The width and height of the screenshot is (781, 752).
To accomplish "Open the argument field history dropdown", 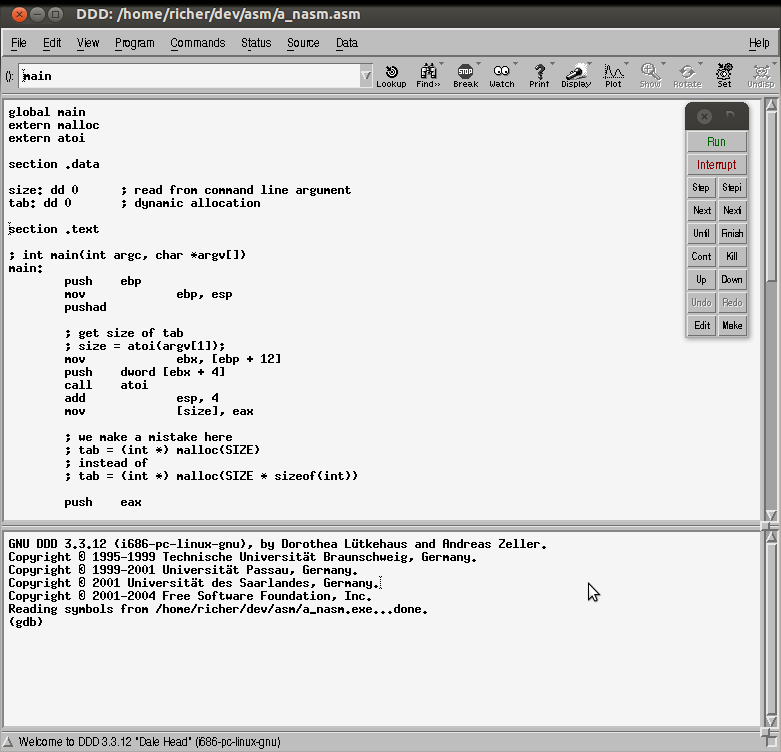I will click(x=366, y=76).
